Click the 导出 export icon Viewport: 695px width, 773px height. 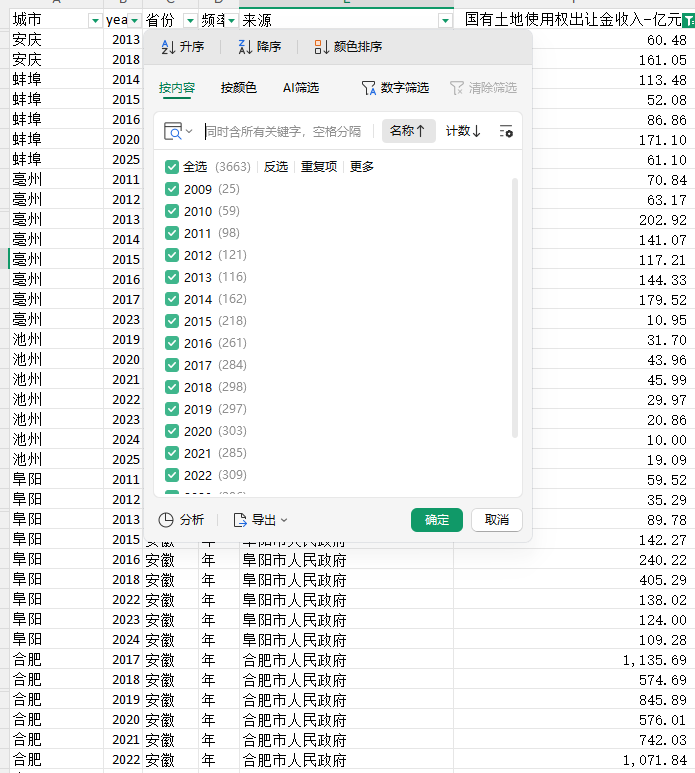(x=240, y=520)
